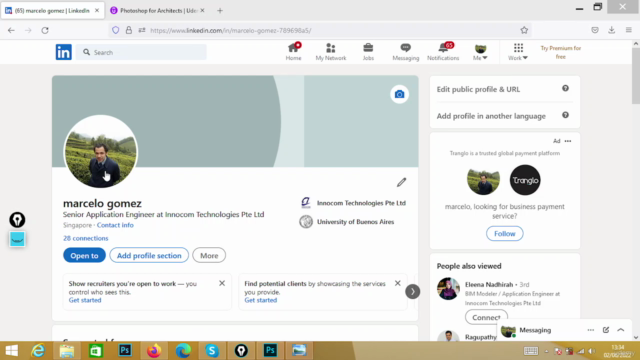Click the next arrow on suggestion cards
The image size is (640, 360).
pos(413,291)
